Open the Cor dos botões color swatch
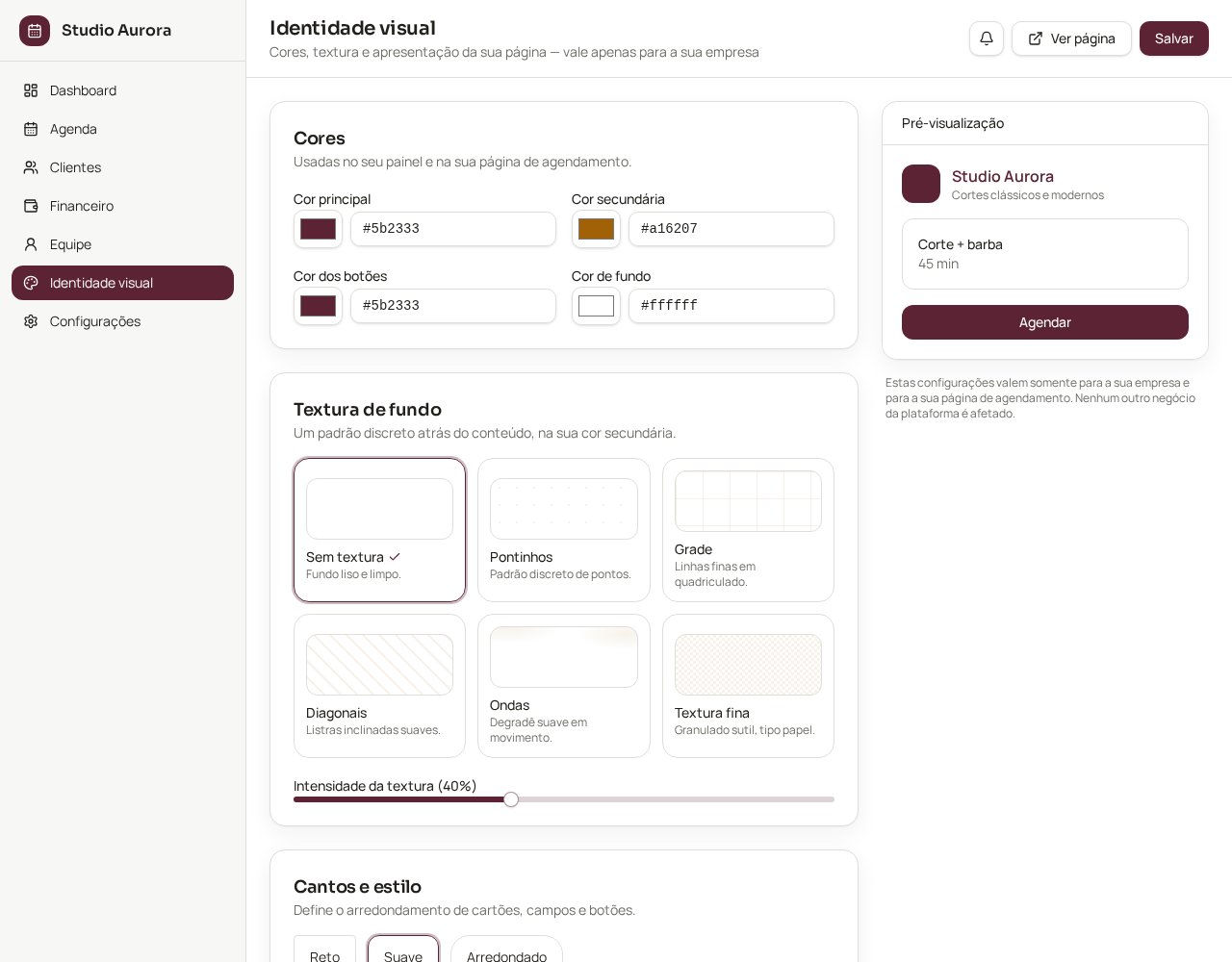The width and height of the screenshot is (1232, 962). pyautogui.click(x=318, y=306)
